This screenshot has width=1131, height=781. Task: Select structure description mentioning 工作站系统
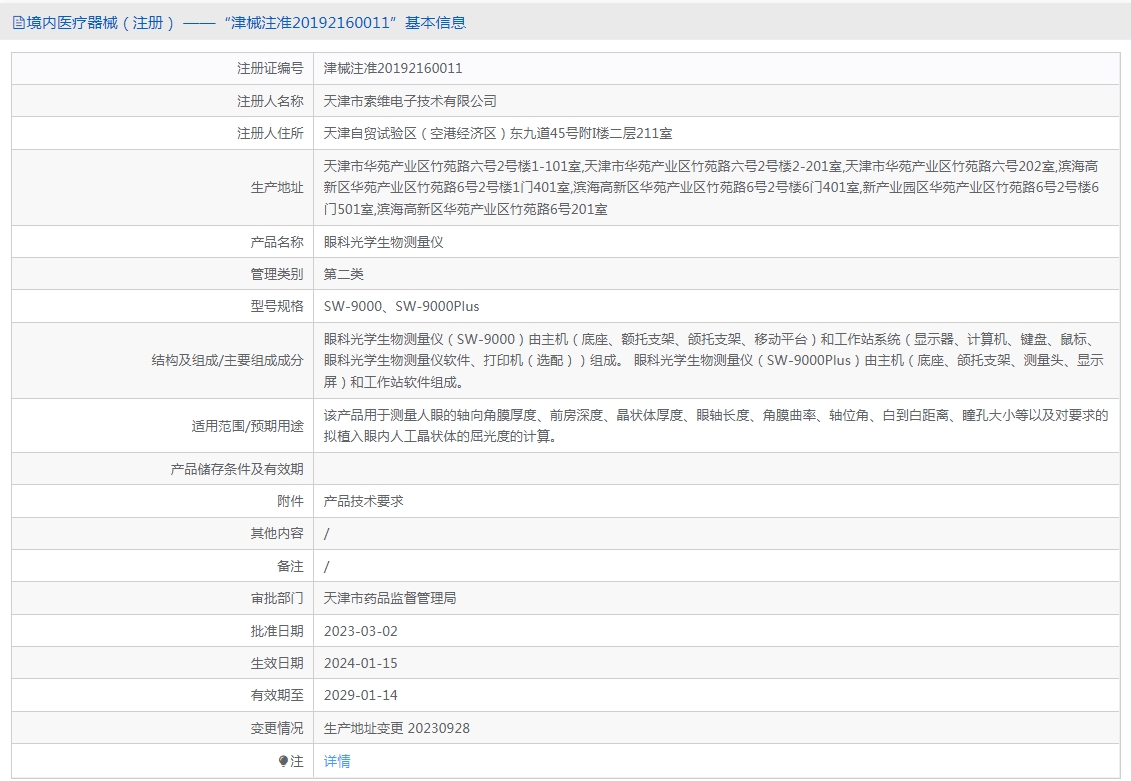714,361
